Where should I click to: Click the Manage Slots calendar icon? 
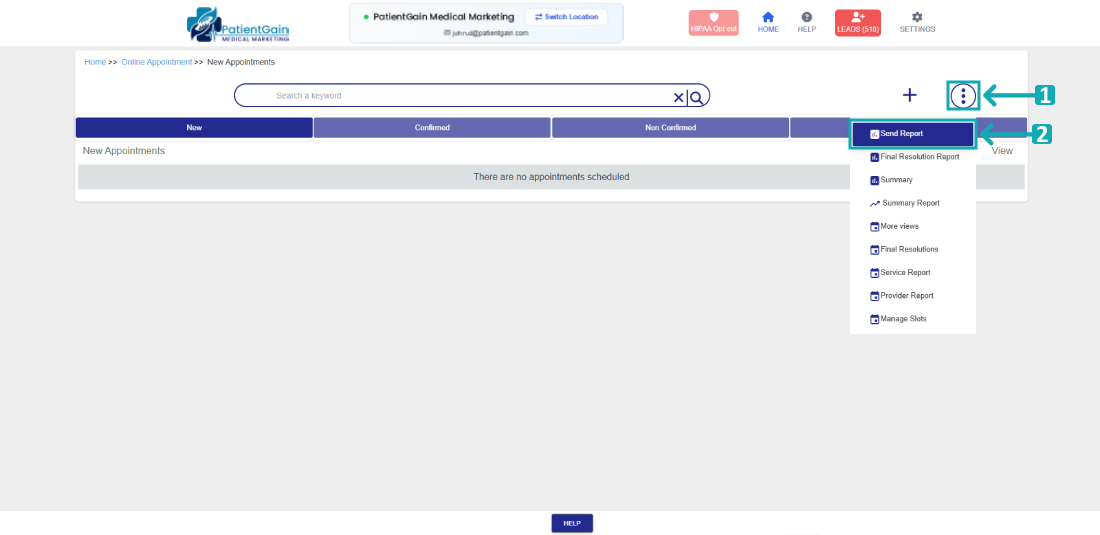[x=874, y=319]
